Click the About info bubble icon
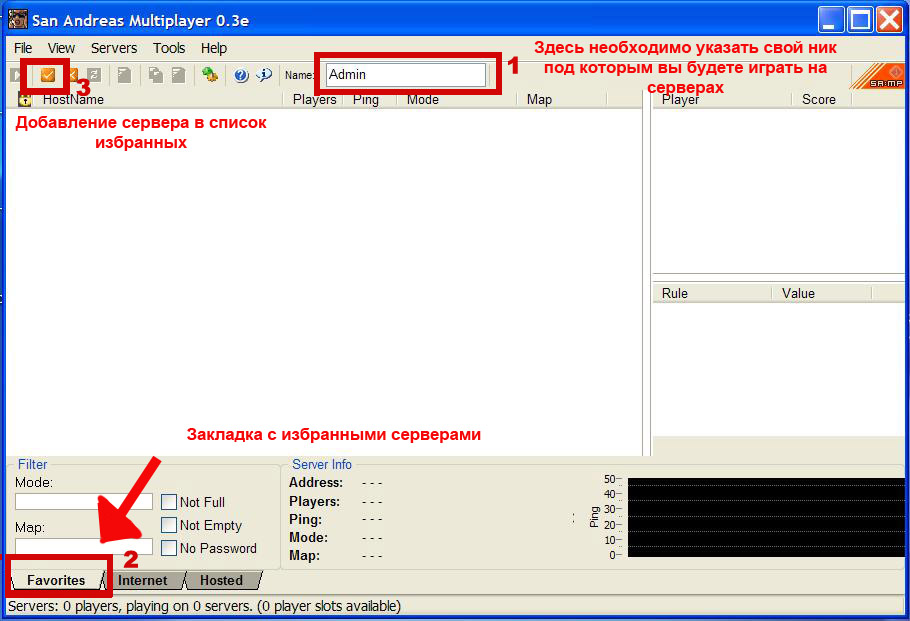 click(264, 75)
